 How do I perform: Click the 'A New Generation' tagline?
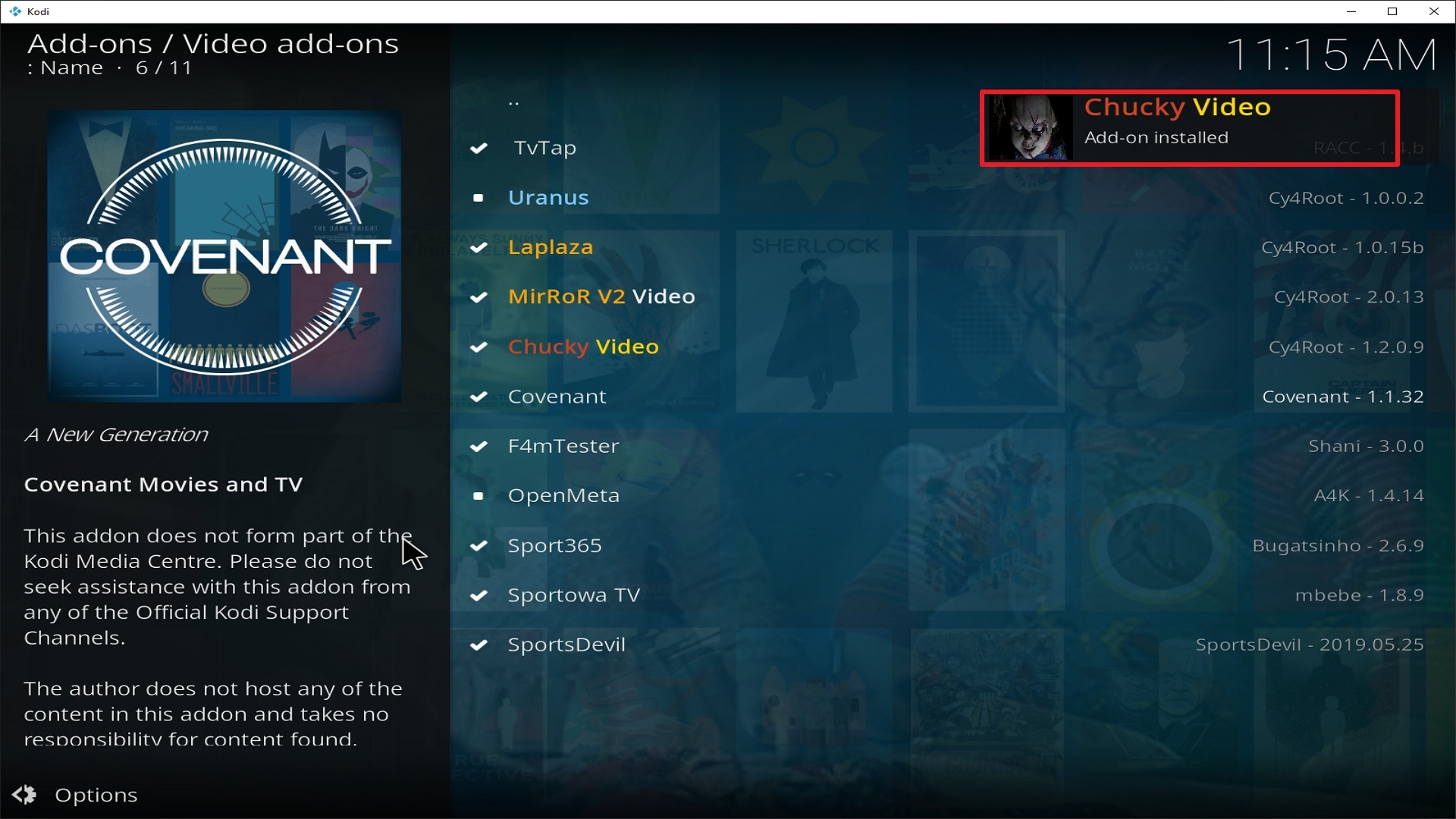click(116, 435)
